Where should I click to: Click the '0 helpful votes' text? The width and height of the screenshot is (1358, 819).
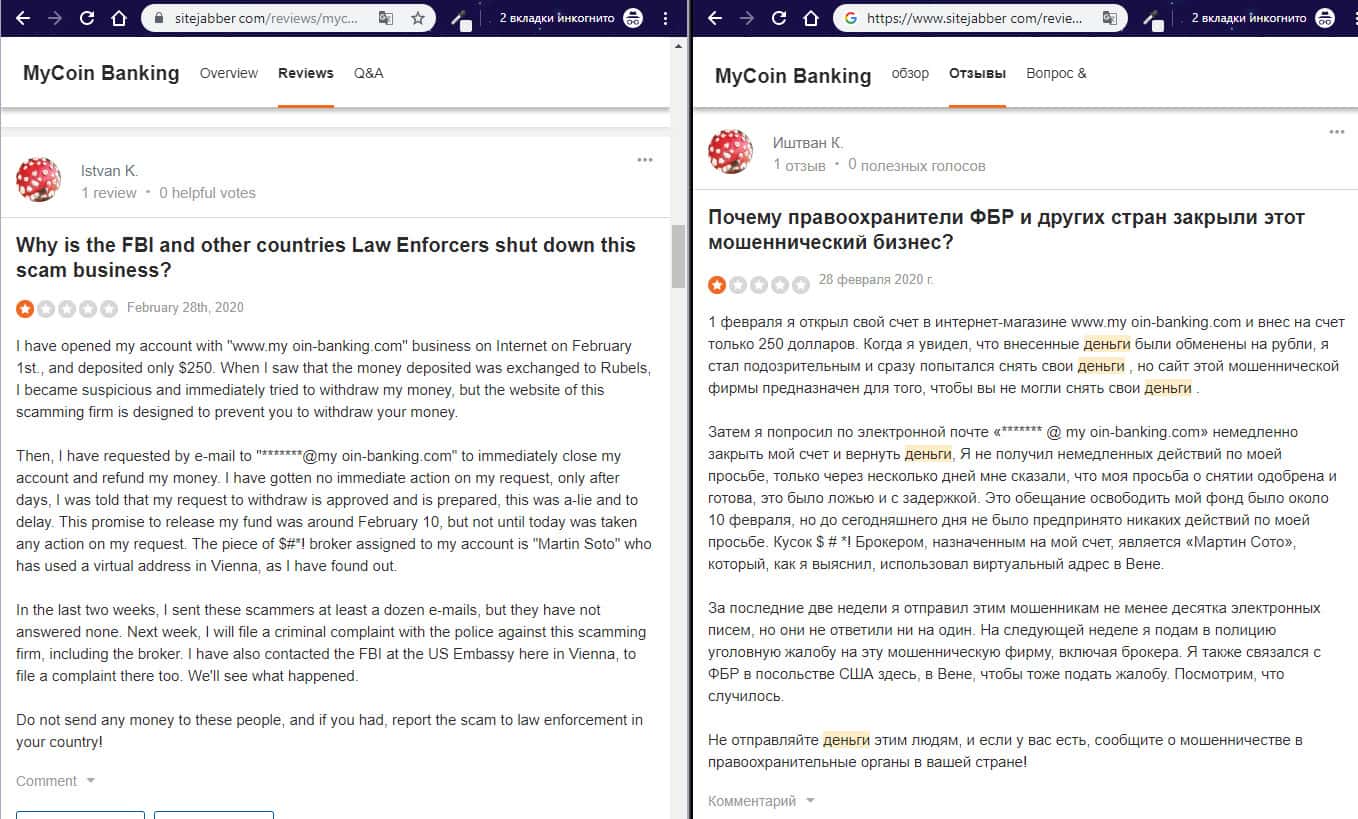(x=207, y=193)
